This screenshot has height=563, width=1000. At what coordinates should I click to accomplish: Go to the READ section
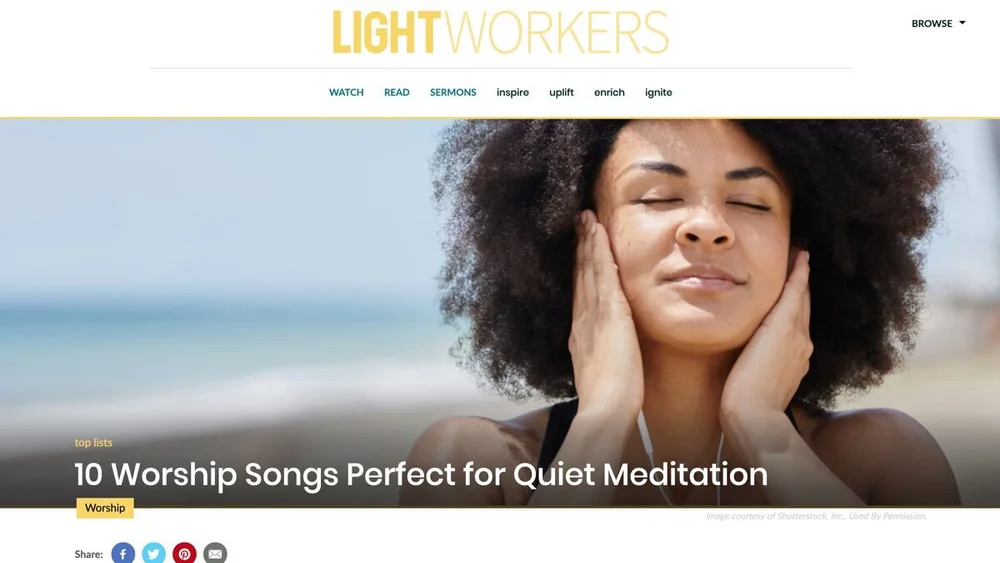[397, 92]
